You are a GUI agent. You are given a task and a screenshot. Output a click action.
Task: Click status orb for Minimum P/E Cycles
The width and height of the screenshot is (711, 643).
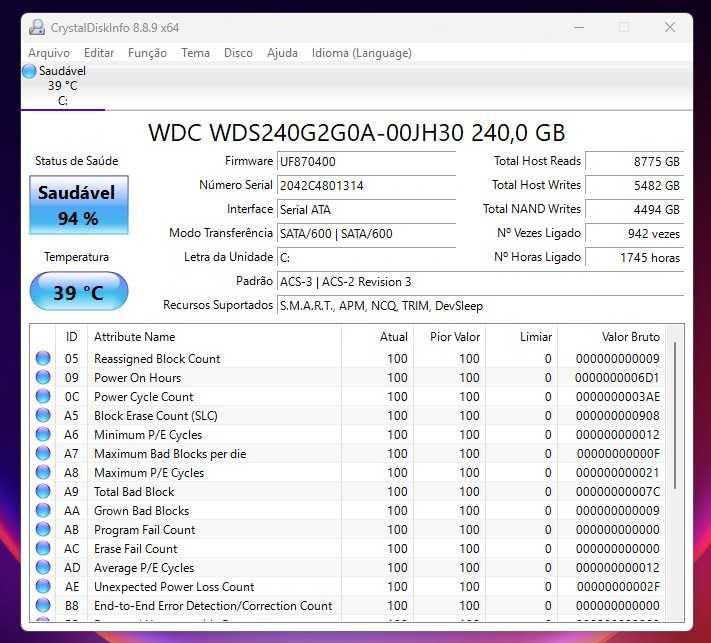(x=43, y=434)
